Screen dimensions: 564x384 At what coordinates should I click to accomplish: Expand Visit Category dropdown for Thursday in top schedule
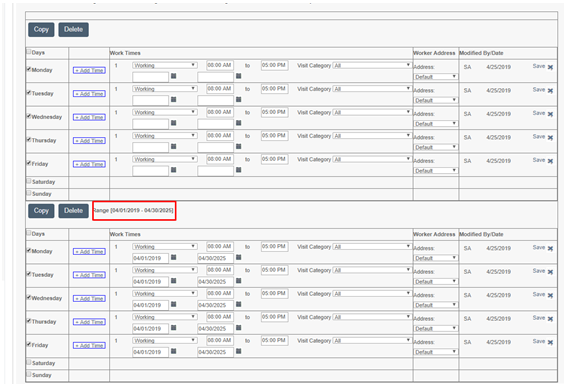tap(372, 136)
